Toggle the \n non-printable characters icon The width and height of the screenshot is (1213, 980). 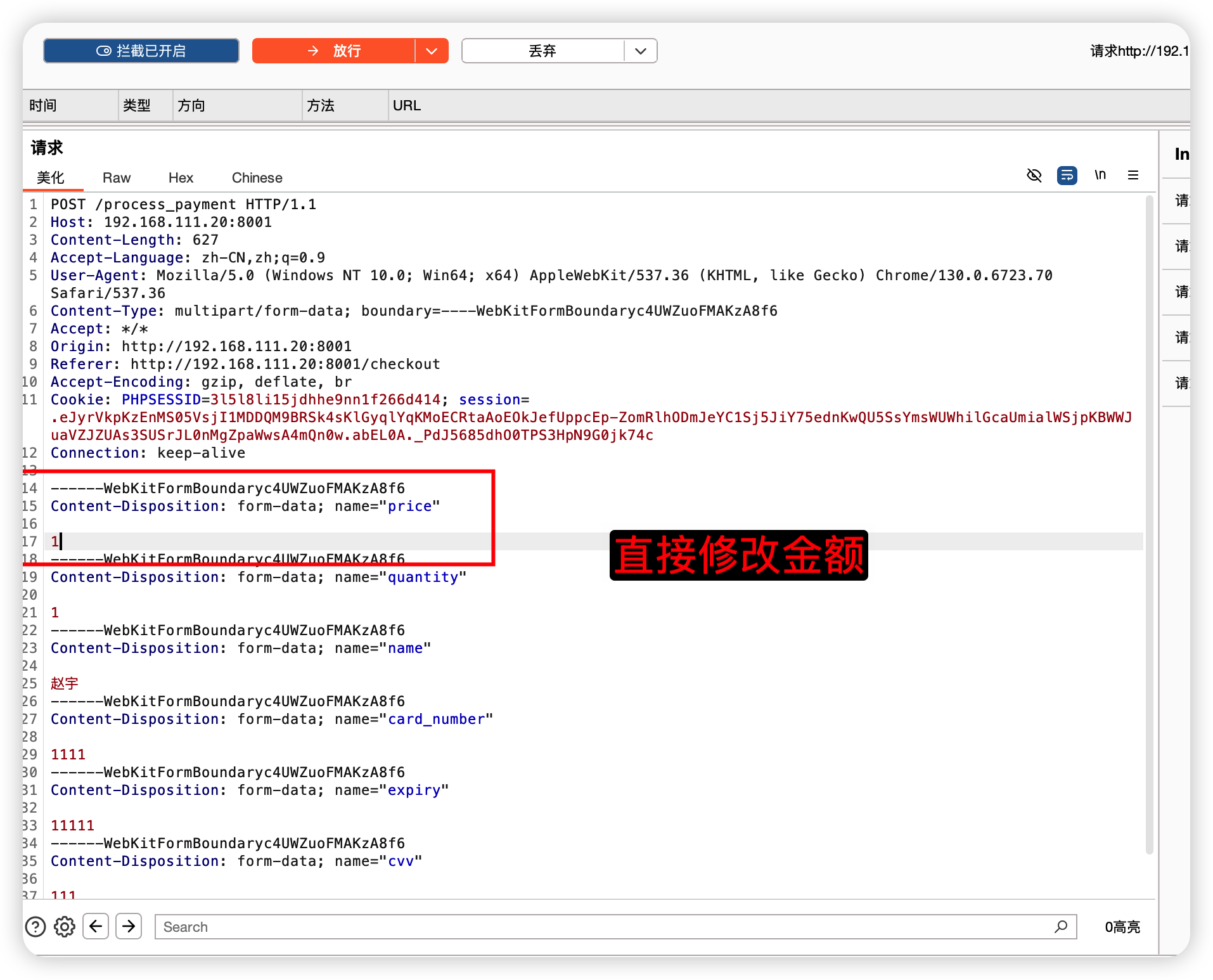point(1100,175)
